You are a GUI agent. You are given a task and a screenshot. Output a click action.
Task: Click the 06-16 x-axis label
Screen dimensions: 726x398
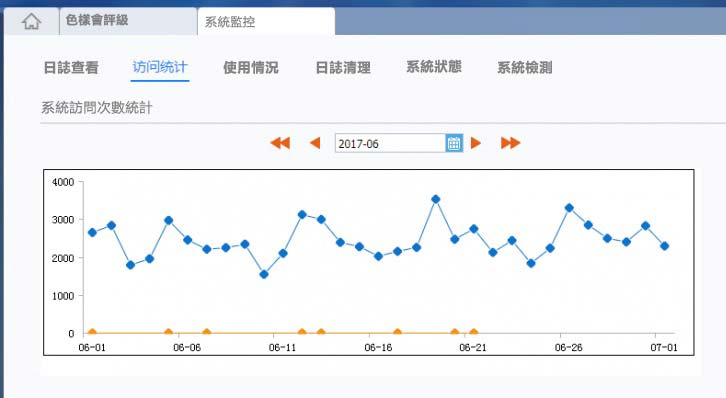click(x=378, y=347)
